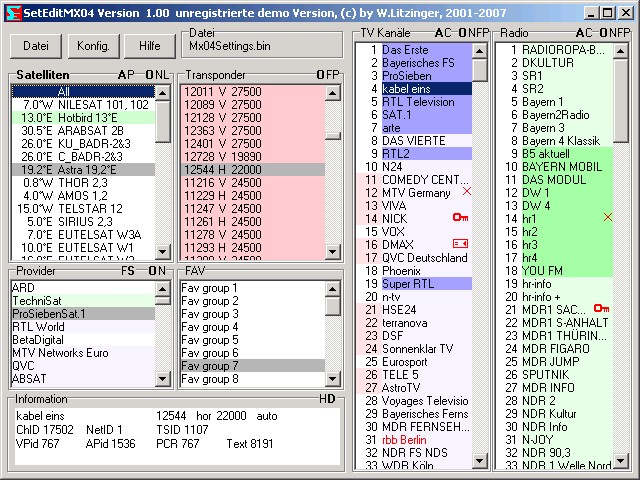
Task: Select TV channel 'Eurosport'
Action: 414,362
